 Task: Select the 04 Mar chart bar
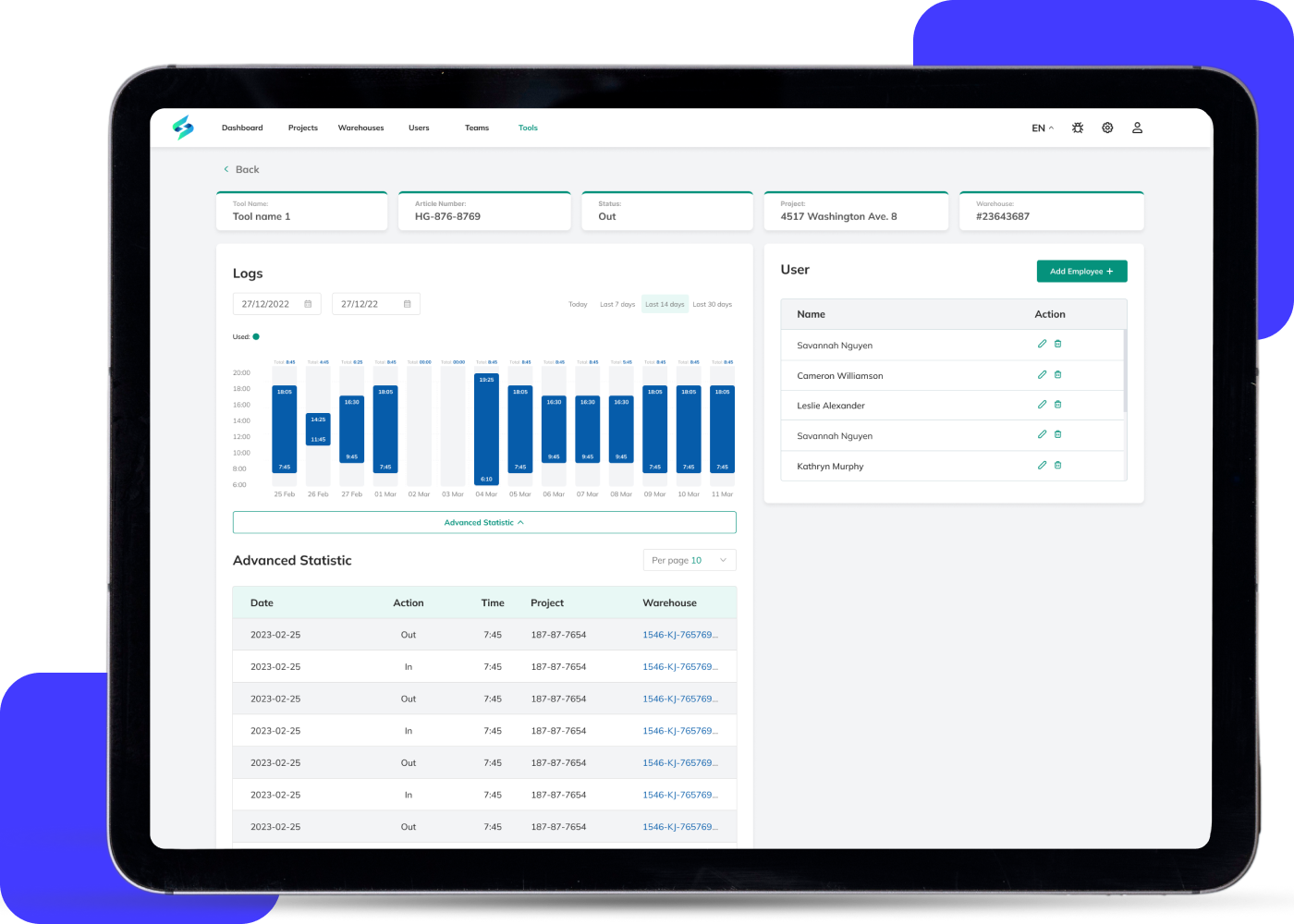[x=486, y=430]
